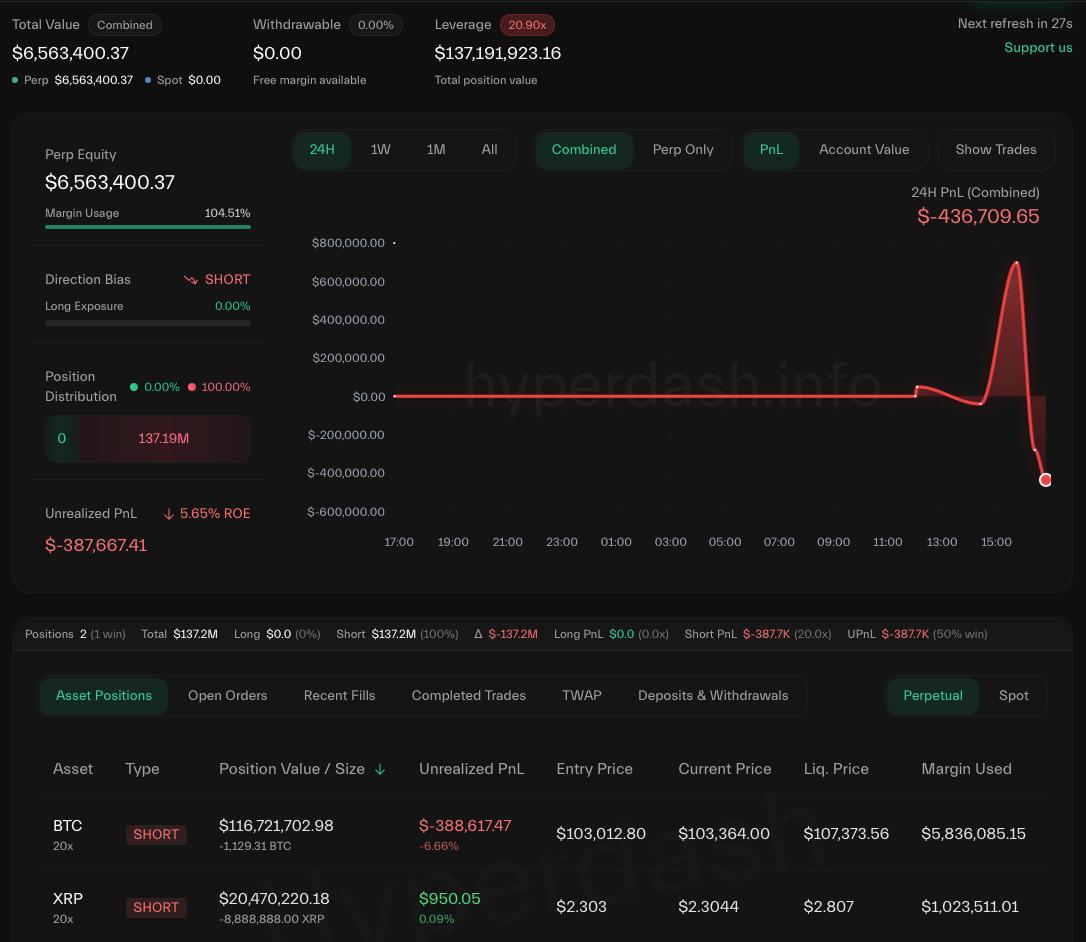This screenshot has width=1086, height=942.
Task: Click the SHORT direction bias trend icon
Action: pyautogui.click(x=191, y=280)
